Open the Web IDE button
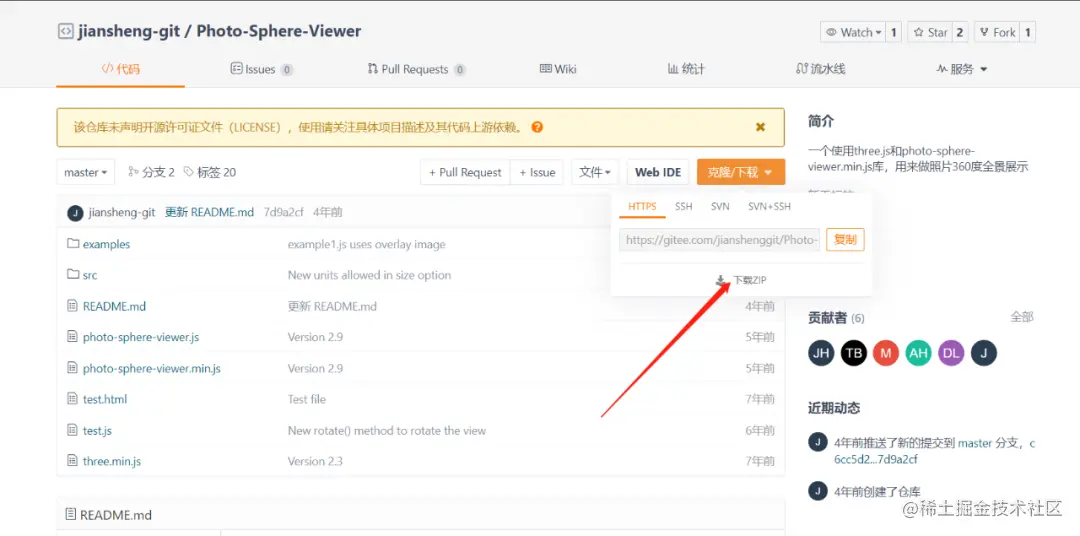 click(658, 172)
